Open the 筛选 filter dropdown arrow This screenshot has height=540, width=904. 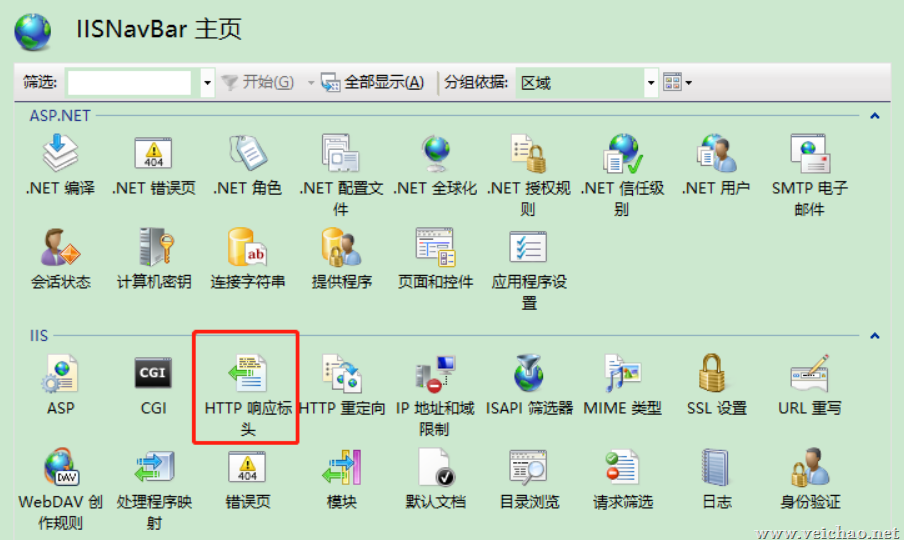207,82
